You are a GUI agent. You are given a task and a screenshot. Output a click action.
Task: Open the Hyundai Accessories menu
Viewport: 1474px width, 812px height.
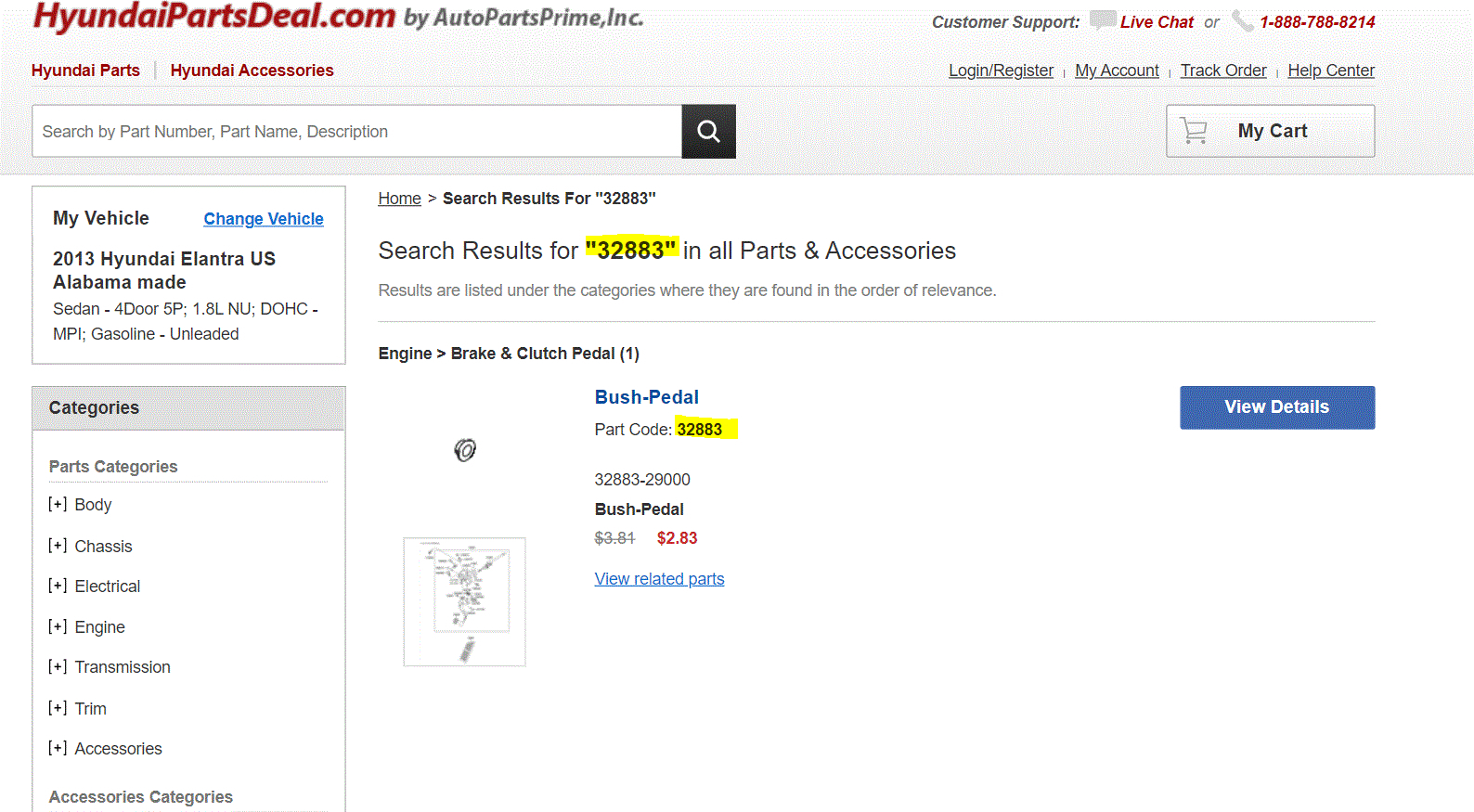(252, 71)
